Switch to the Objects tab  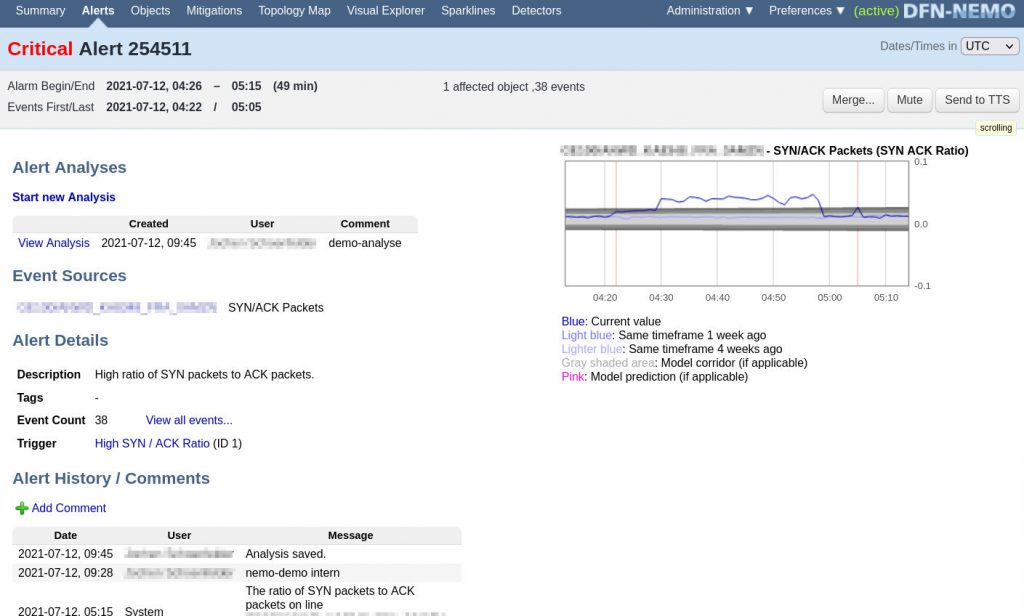[150, 11]
